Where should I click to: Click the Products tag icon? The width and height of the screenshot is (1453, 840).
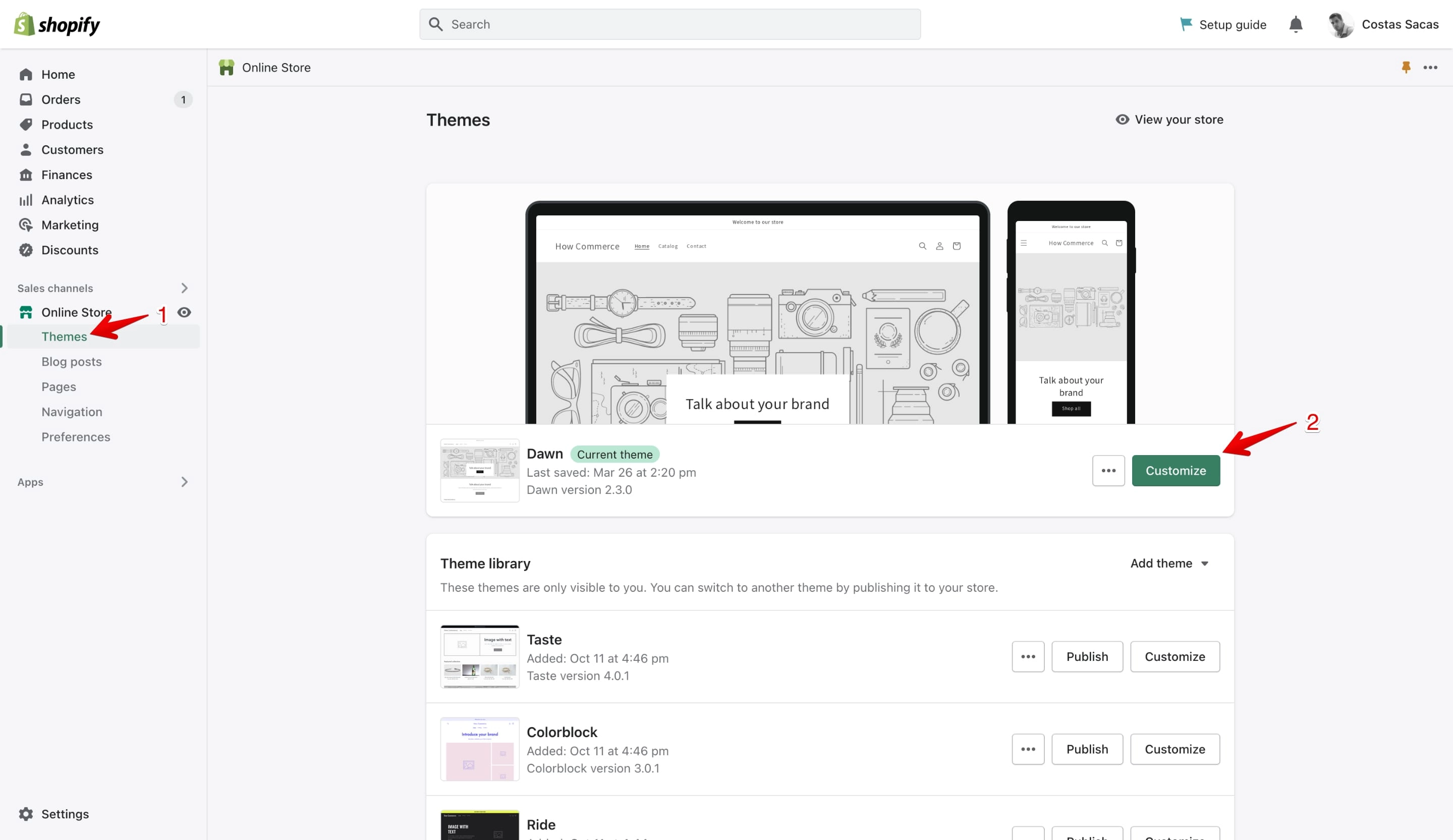[x=26, y=125]
